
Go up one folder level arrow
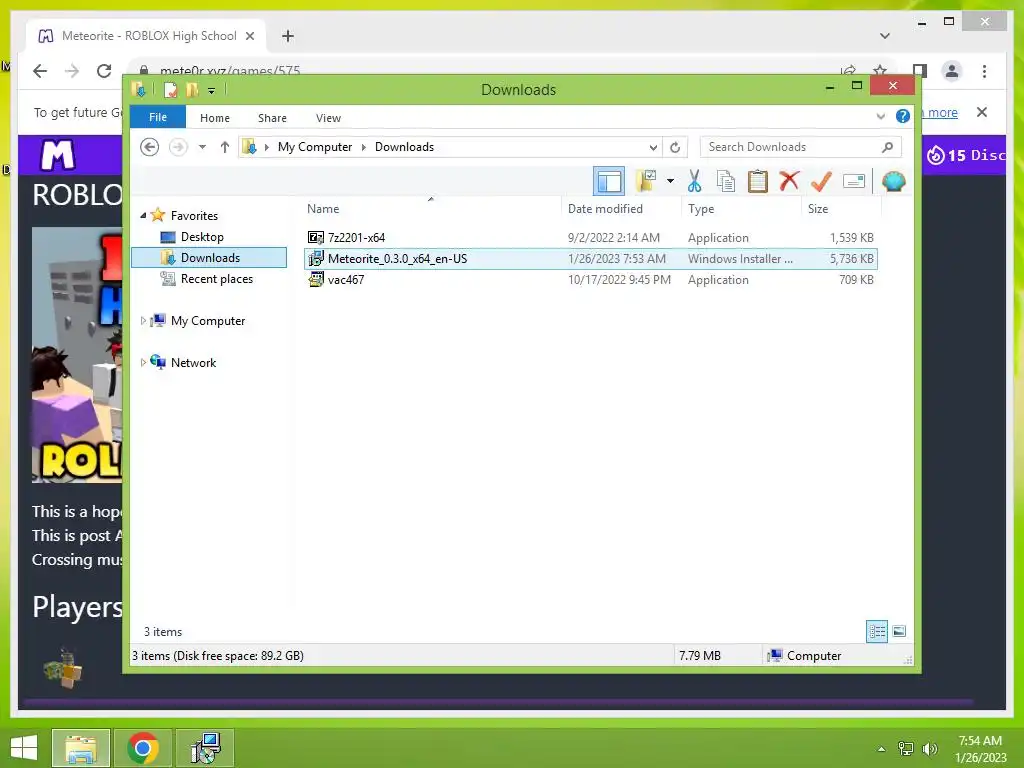click(225, 147)
